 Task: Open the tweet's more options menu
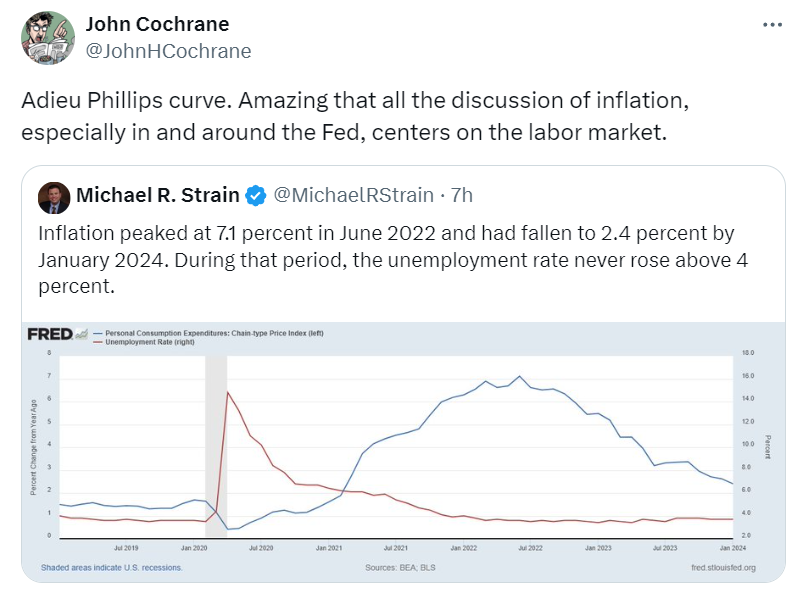click(x=770, y=24)
